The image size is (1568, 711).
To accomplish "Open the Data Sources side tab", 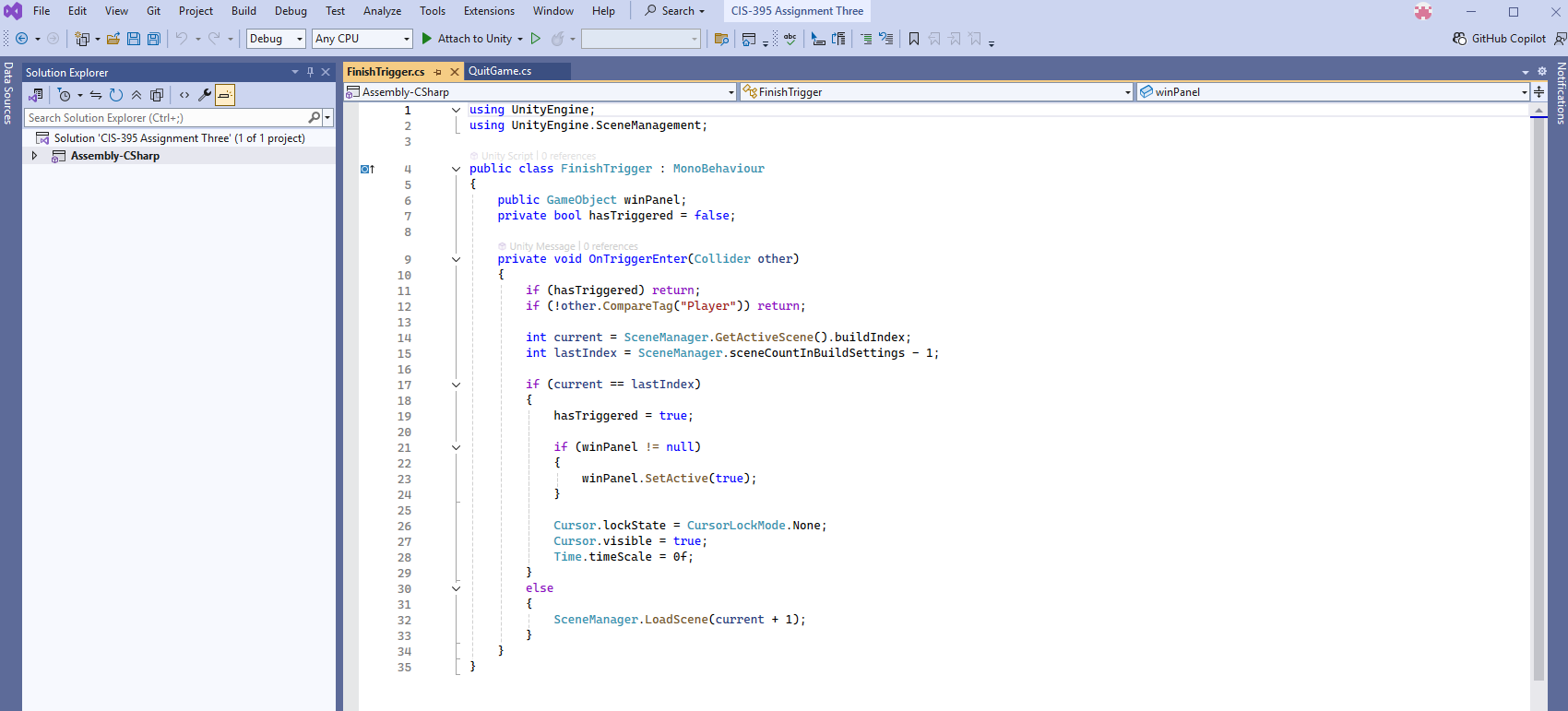I will tap(8, 93).
